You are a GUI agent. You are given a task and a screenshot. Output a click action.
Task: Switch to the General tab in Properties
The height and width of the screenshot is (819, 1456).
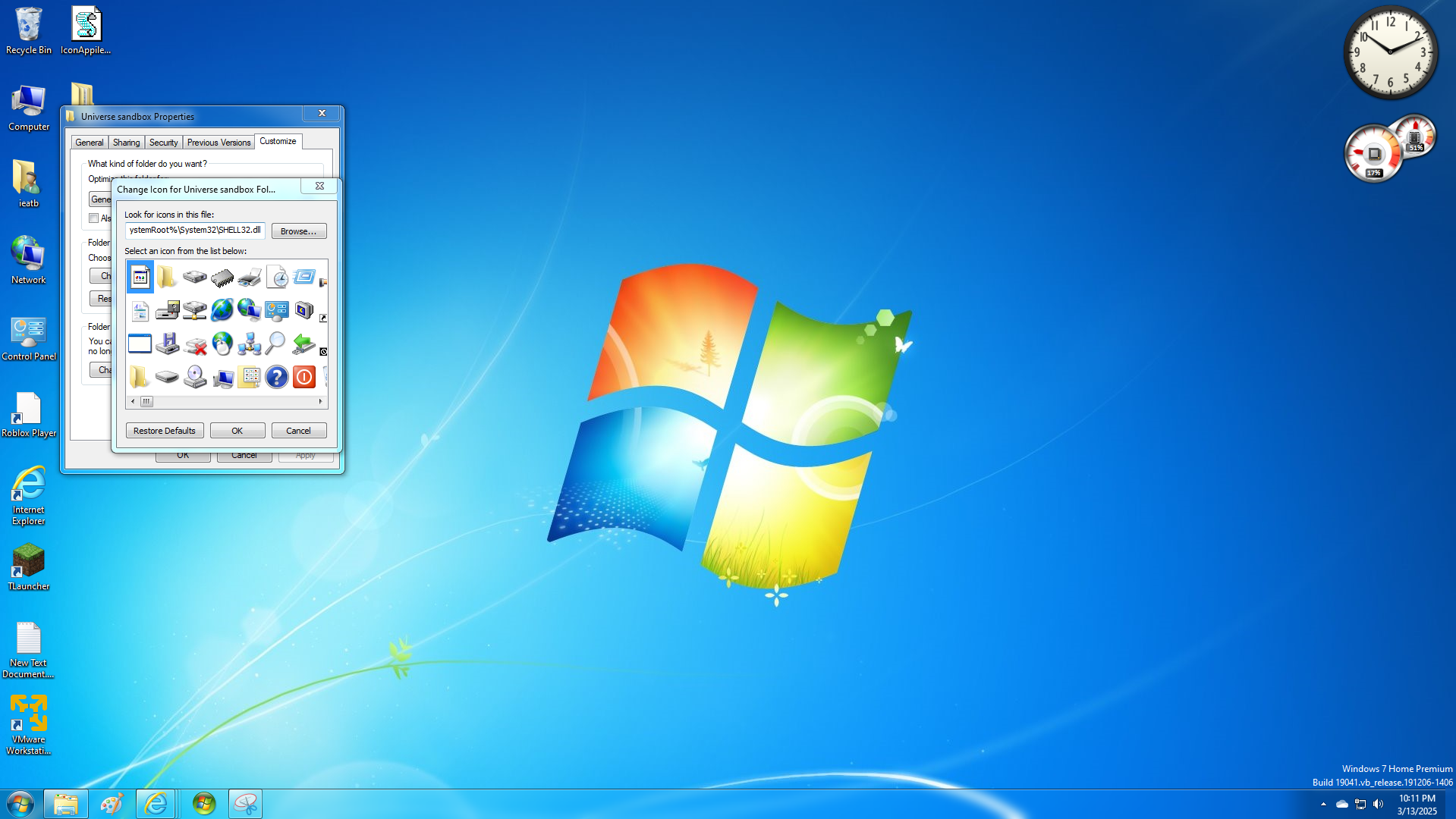click(x=90, y=143)
